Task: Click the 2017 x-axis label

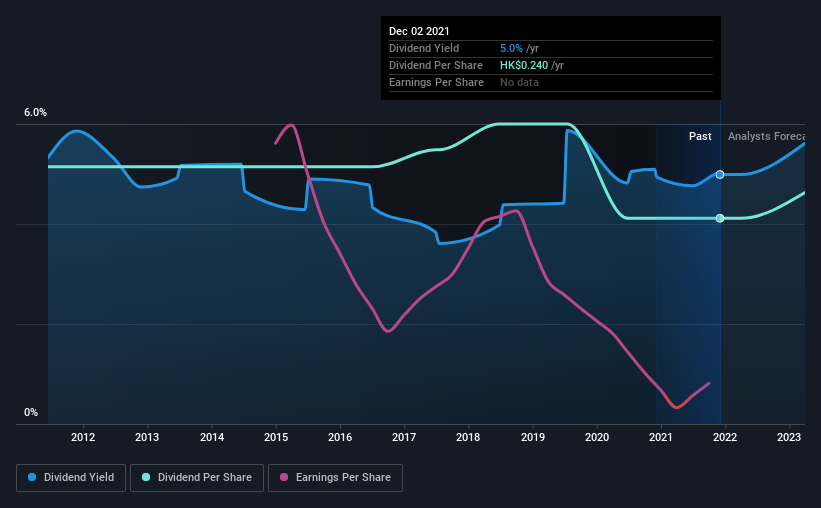Action: 404,437
